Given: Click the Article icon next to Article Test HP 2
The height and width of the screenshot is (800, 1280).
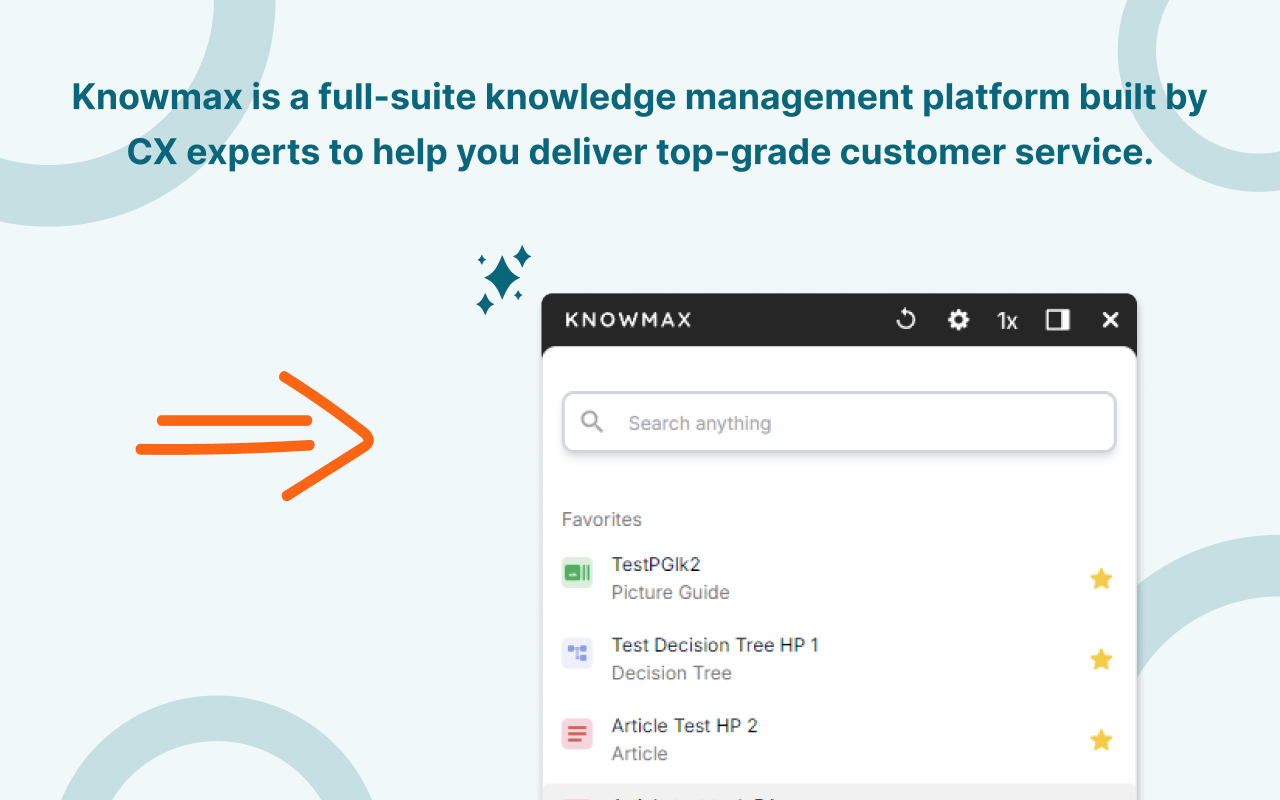Looking at the screenshot, I should click(x=577, y=733).
